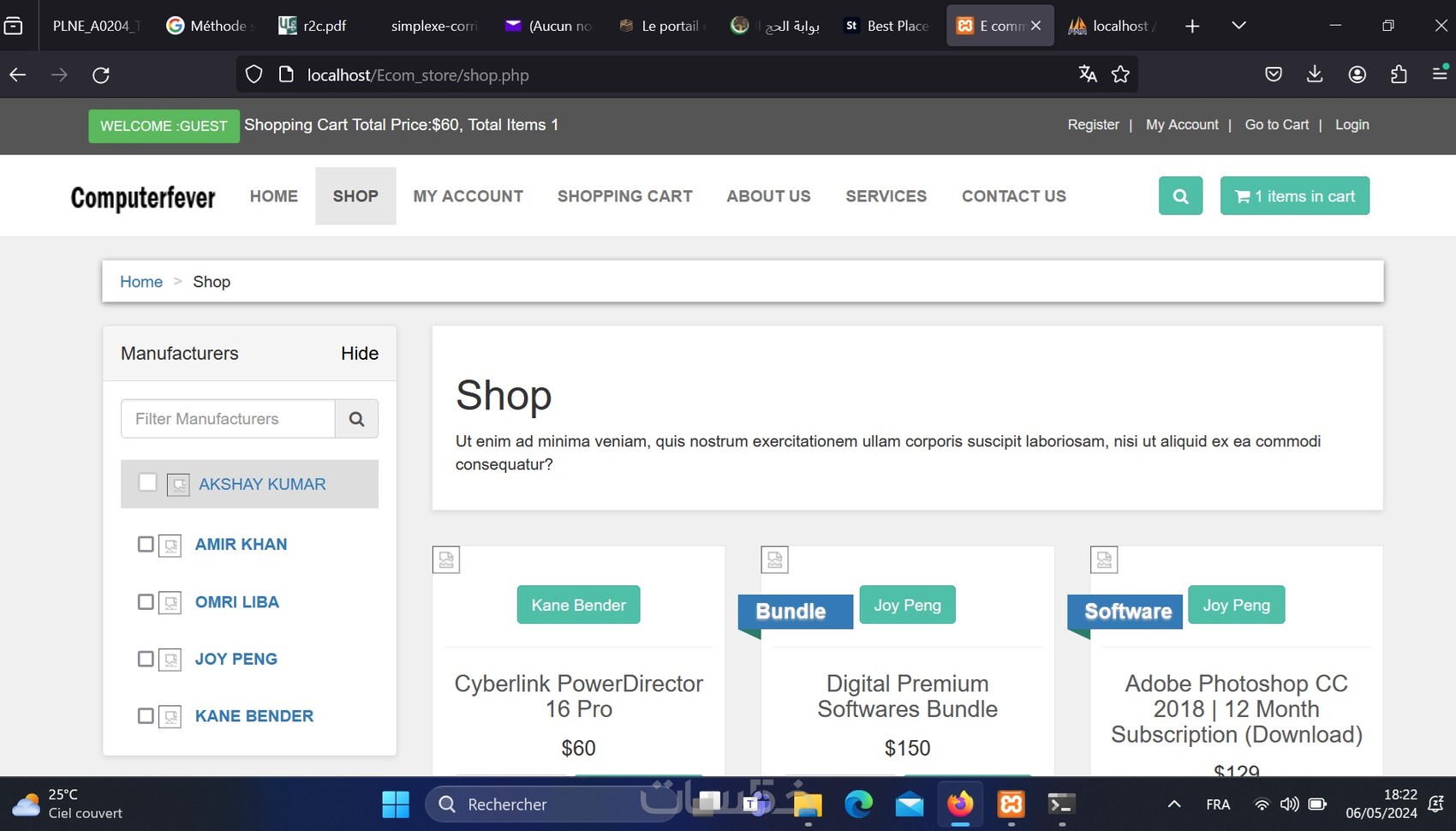Click the site shield protection icon

(254, 75)
